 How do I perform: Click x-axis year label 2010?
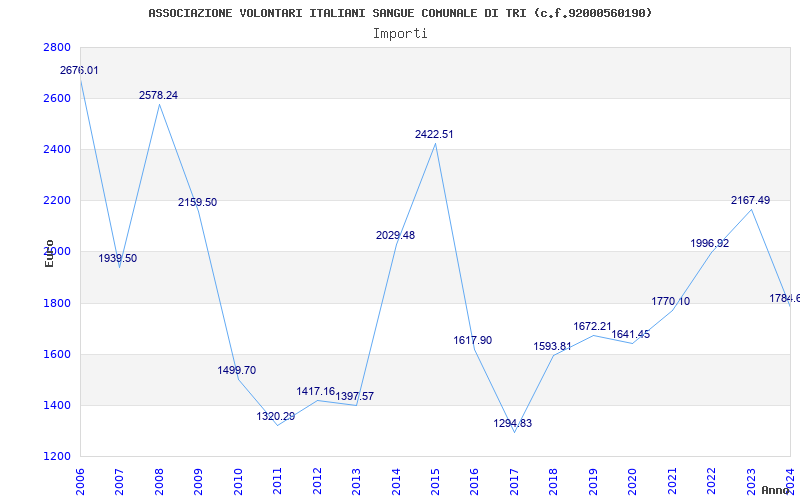238,482
